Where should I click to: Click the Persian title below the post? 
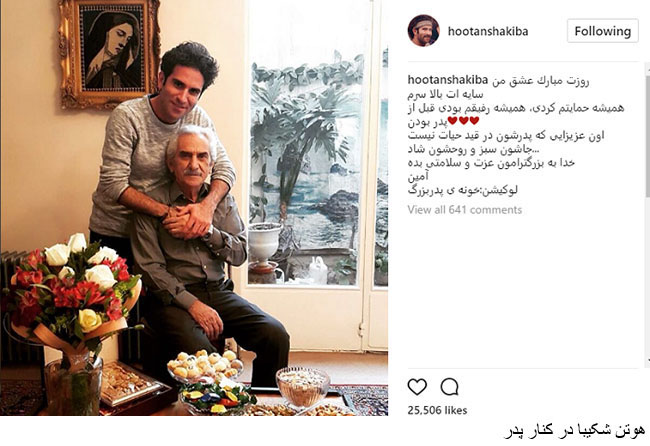coord(574,431)
